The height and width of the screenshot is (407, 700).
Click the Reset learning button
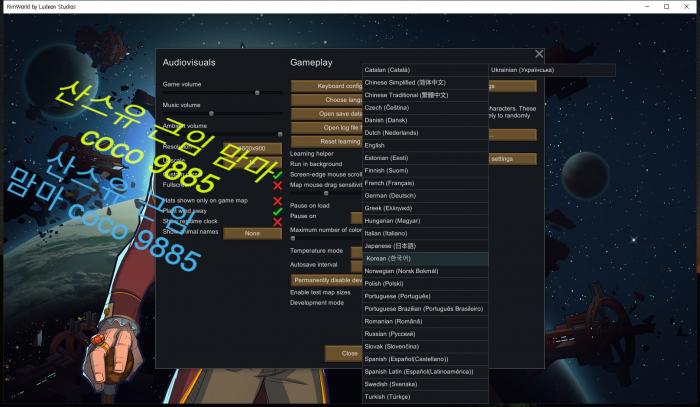coord(327,141)
